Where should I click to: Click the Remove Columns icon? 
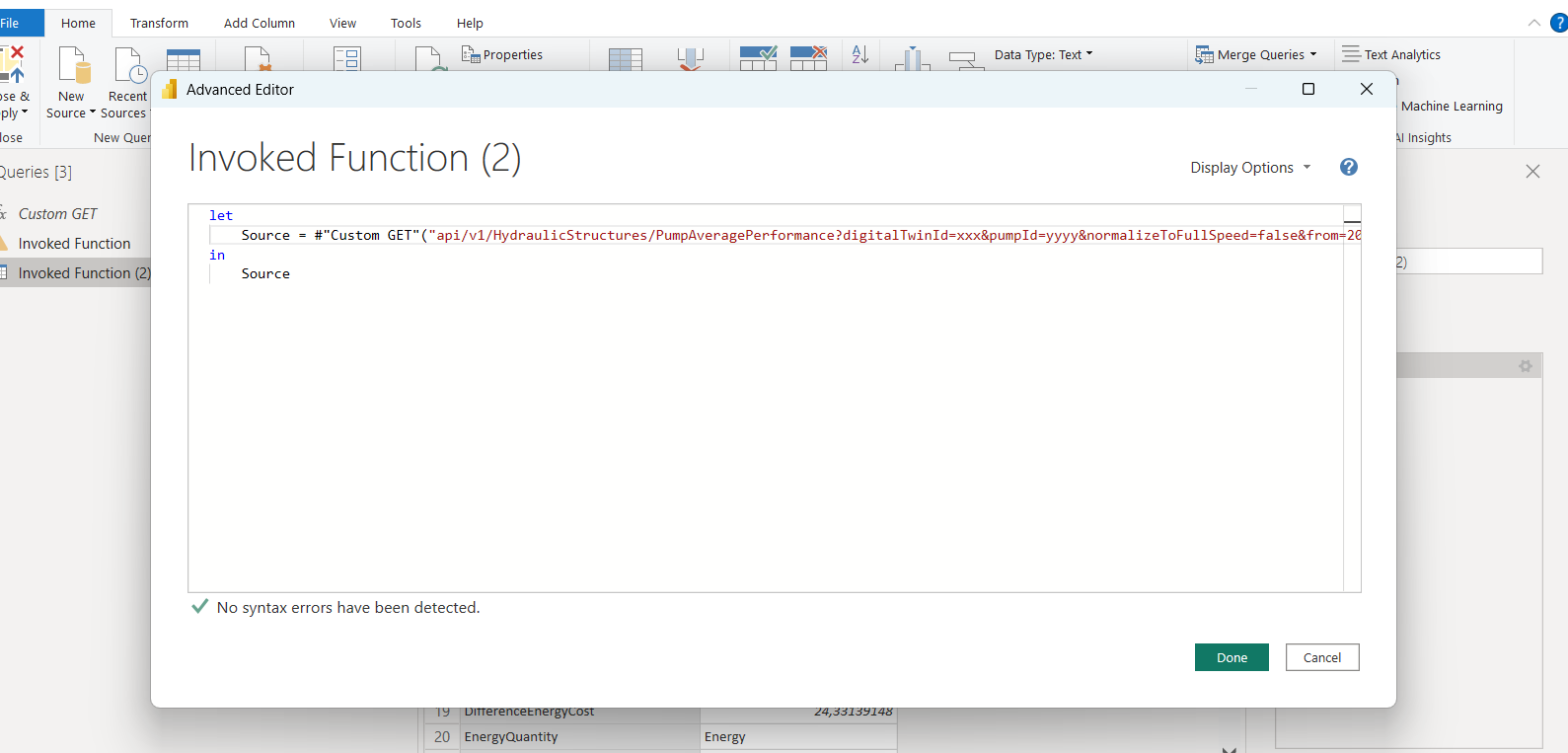coord(690,59)
